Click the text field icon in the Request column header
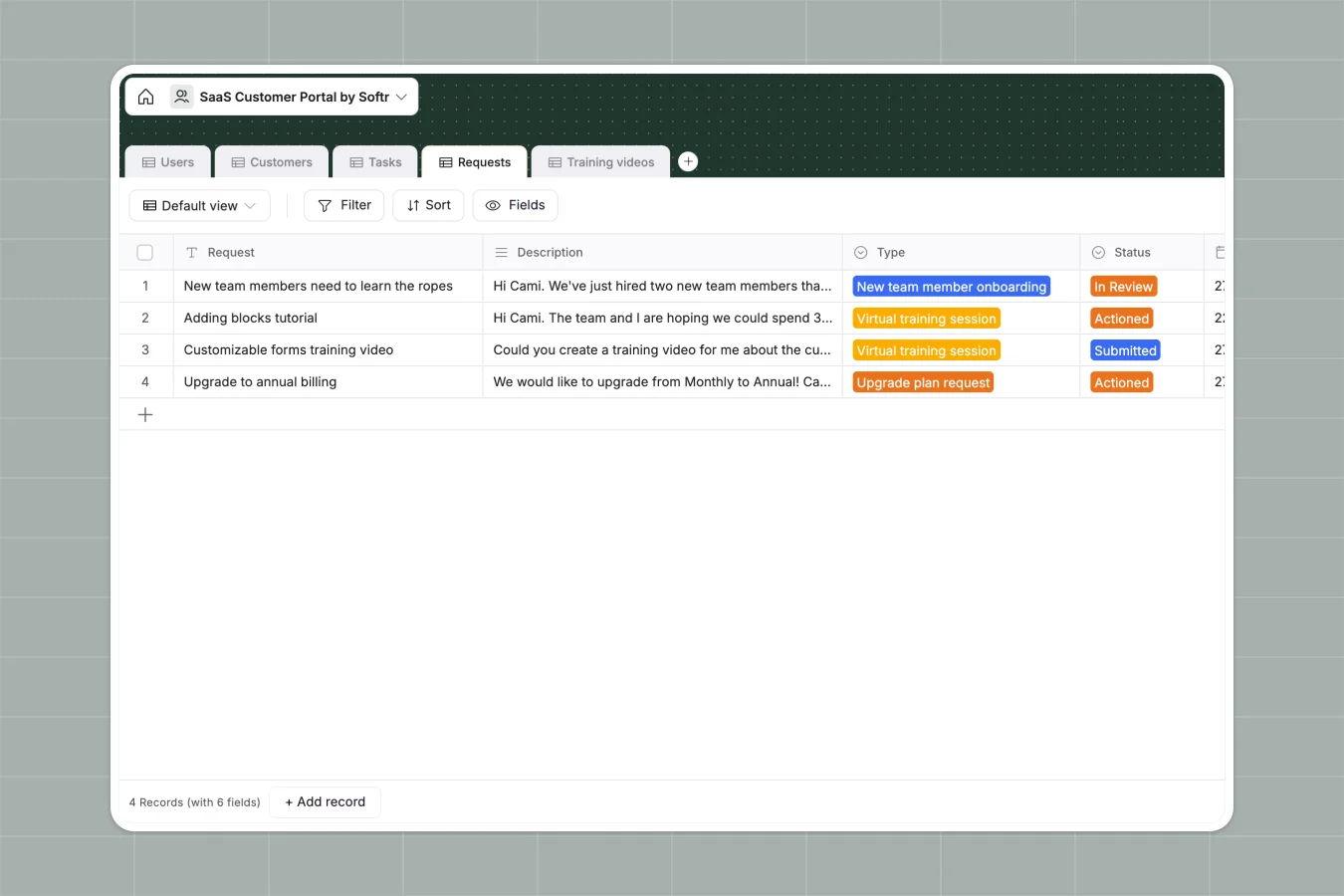 coord(190,252)
